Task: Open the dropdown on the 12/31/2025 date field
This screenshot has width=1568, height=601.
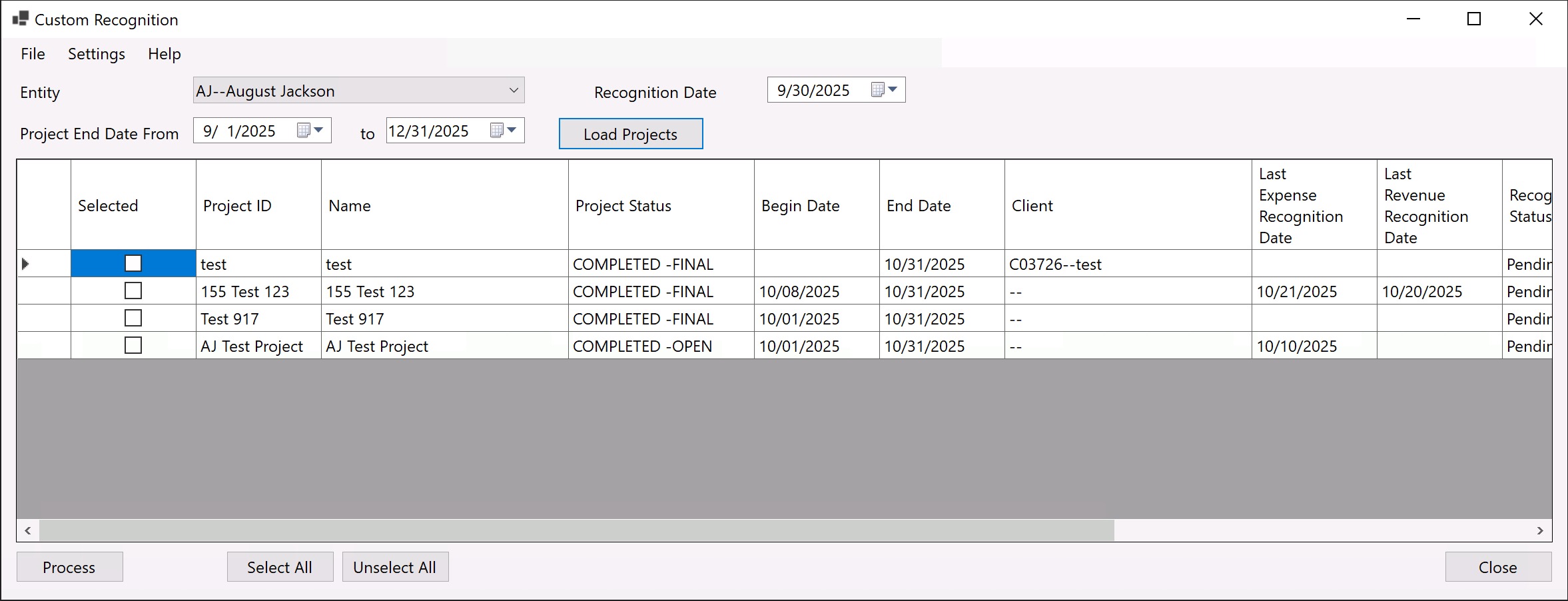Action: coord(512,130)
